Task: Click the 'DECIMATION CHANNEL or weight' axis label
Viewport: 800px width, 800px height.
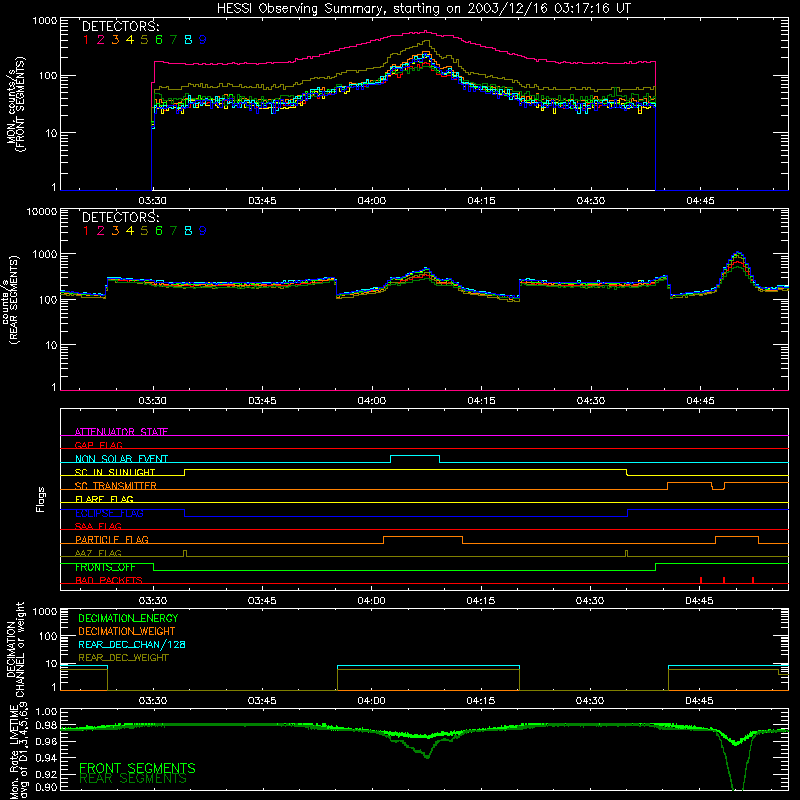Action: click(15, 650)
